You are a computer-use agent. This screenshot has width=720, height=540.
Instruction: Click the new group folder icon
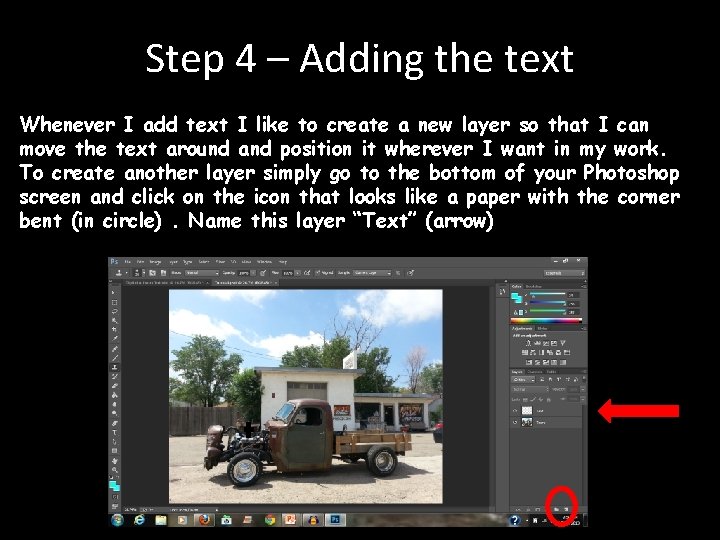click(556, 509)
